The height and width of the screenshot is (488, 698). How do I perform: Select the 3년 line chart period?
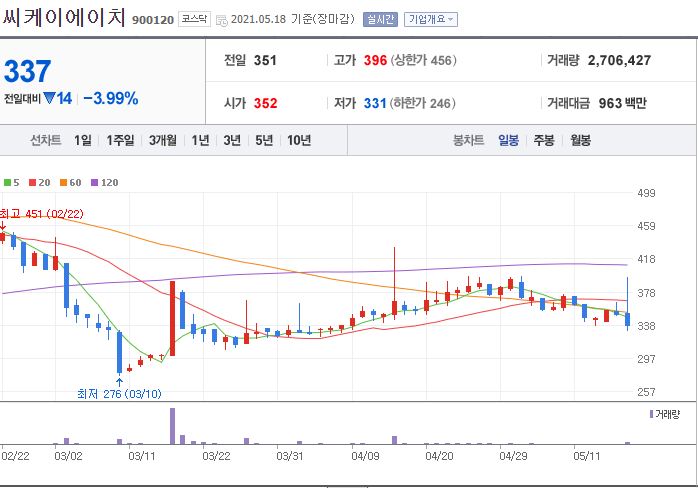point(232,140)
